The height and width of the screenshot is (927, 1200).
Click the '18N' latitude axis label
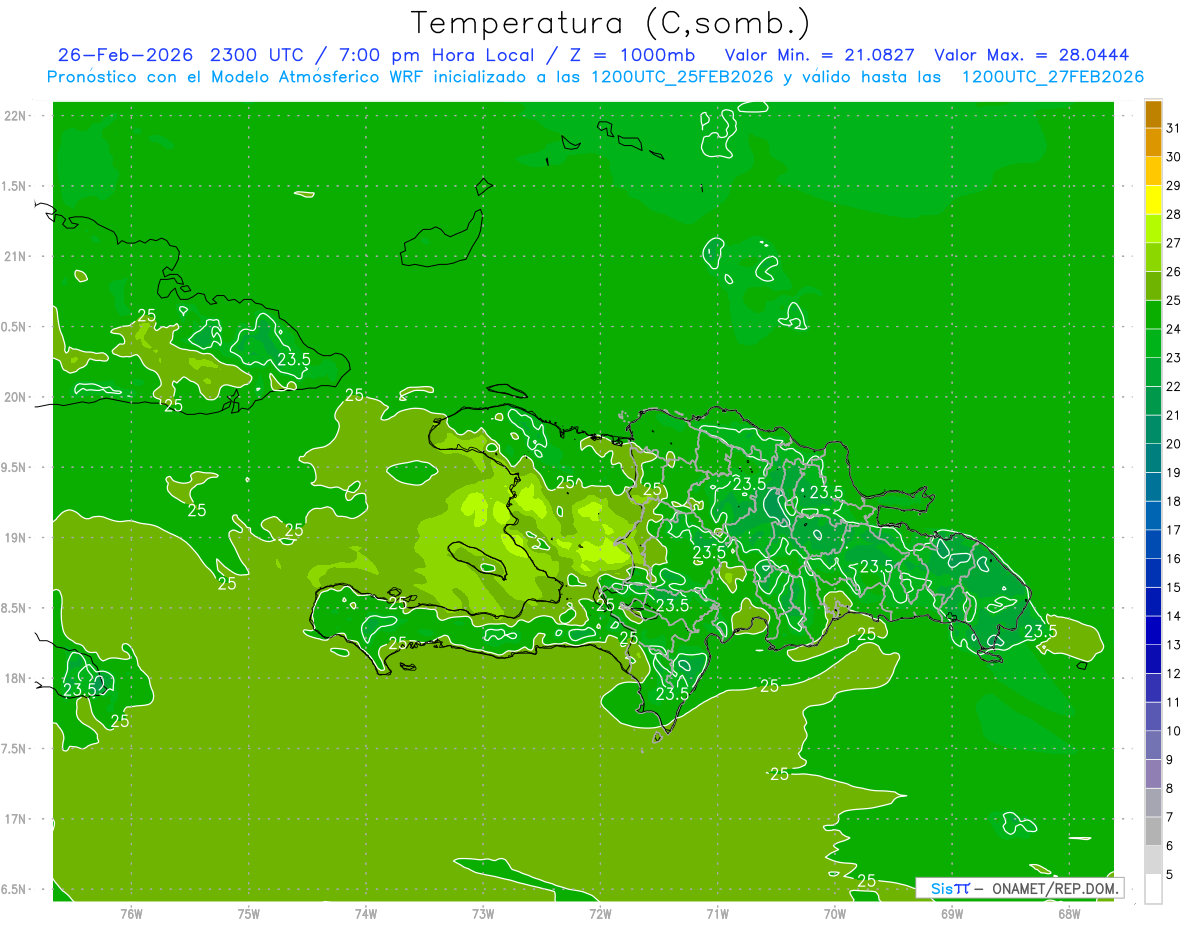tap(16, 678)
